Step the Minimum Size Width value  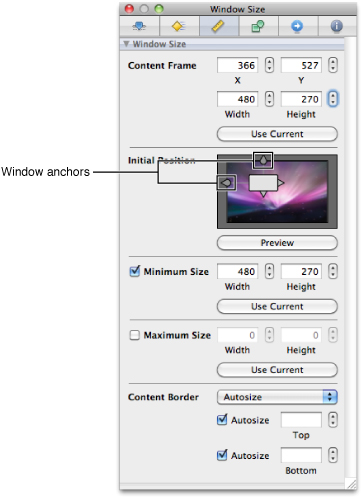coord(269,271)
